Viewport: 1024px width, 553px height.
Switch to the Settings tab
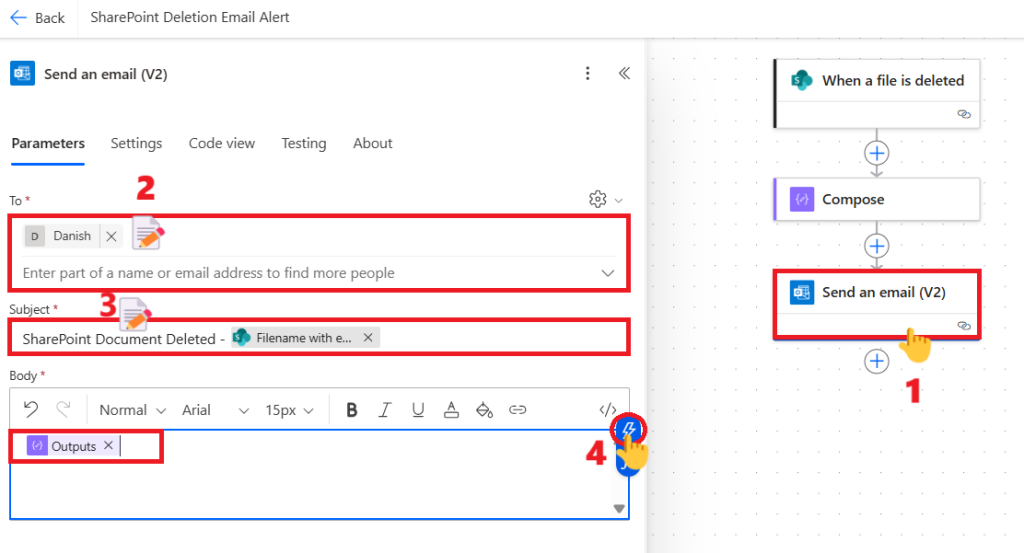(136, 143)
